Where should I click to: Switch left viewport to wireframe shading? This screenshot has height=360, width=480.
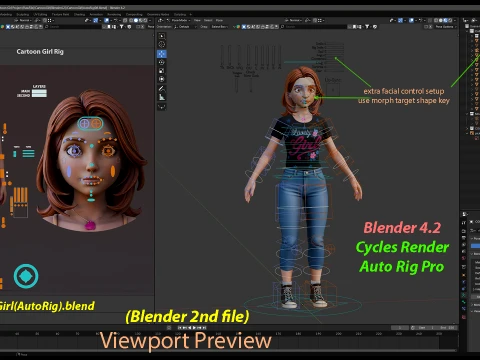pyautogui.click(x=131, y=20)
